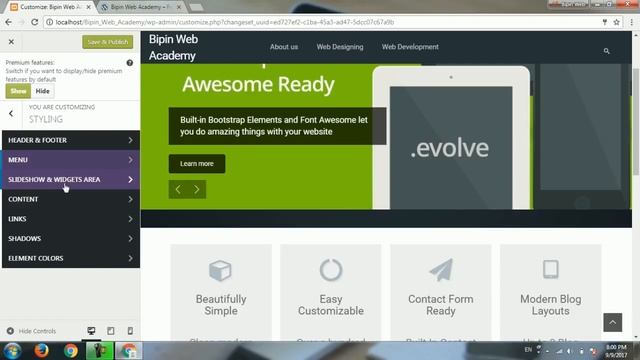Click the Hide Controls collapse icon
The height and width of the screenshot is (360, 640).
pyautogui.click(x=10, y=331)
